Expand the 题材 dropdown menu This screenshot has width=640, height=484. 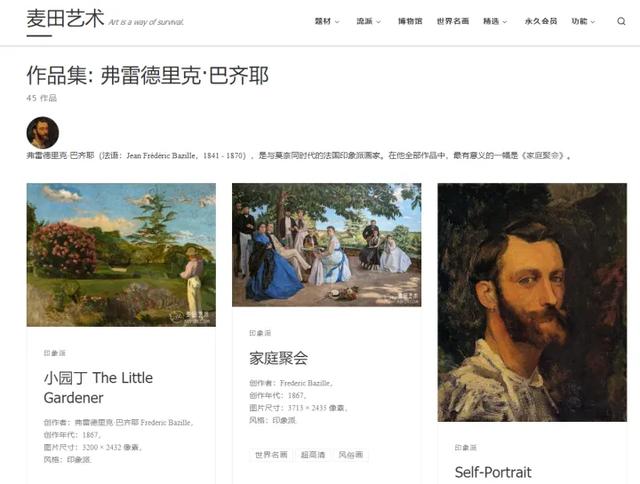pyautogui.click(x=327, y=21)
